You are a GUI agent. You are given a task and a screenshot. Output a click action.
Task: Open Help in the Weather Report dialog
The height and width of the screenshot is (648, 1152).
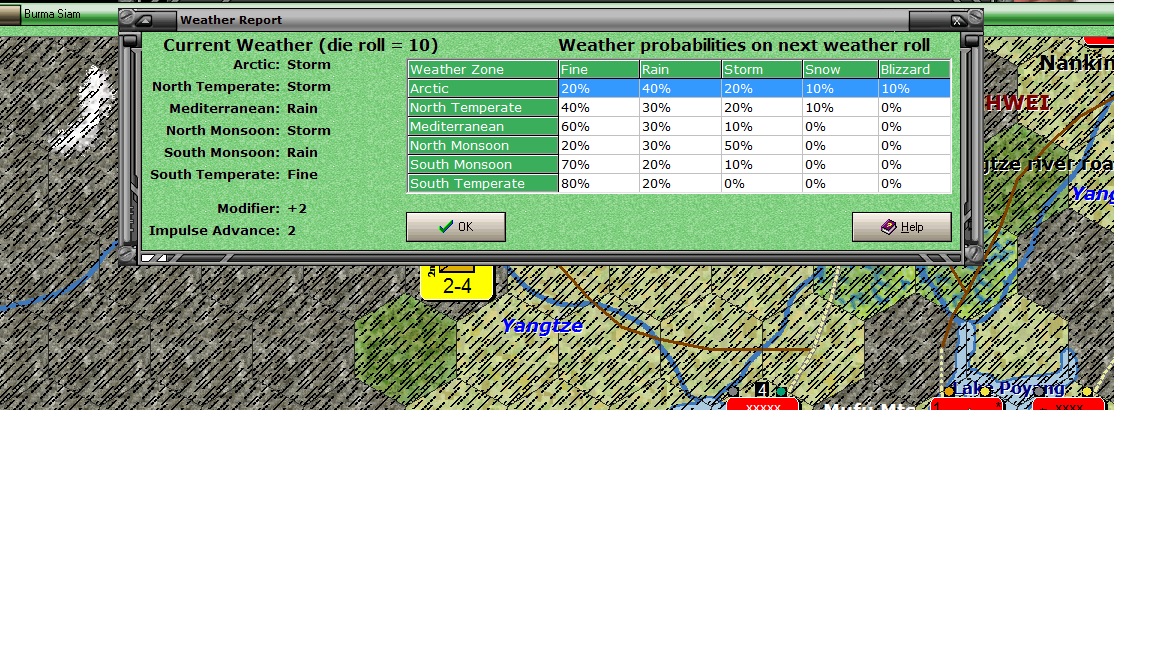(901, 227)
